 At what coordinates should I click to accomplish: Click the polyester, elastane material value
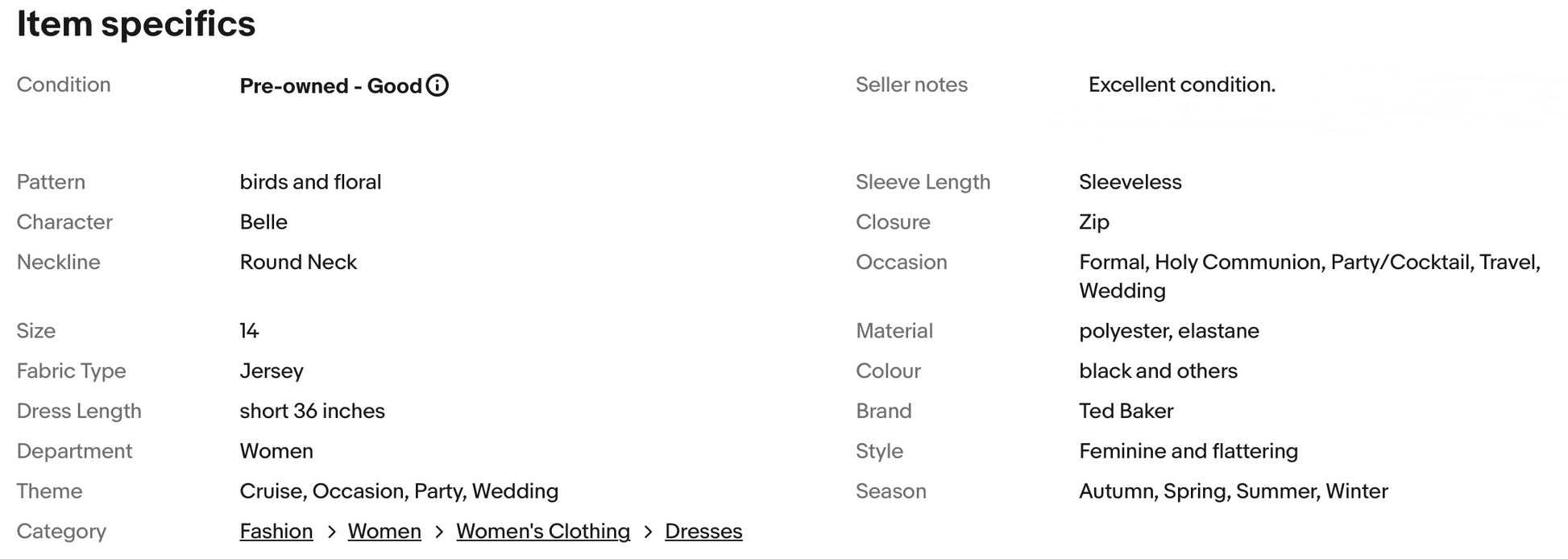[1168, 331]
